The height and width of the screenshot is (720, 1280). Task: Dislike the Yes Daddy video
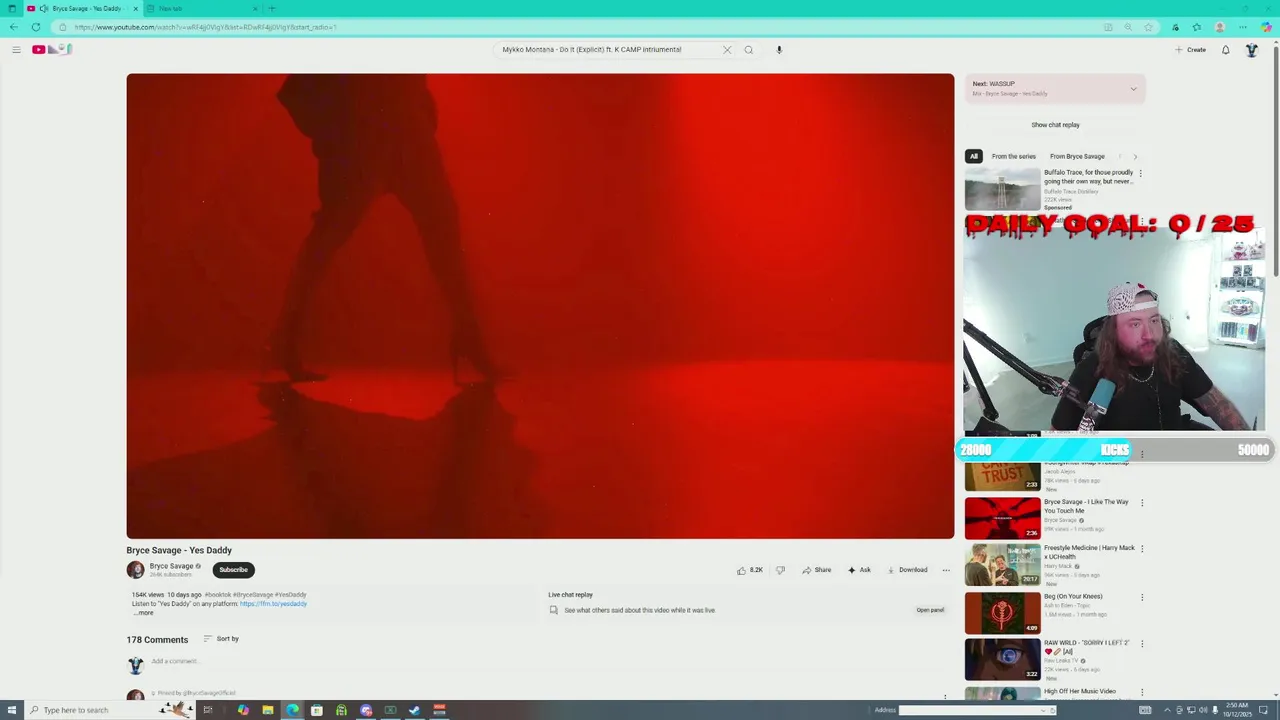780,570
